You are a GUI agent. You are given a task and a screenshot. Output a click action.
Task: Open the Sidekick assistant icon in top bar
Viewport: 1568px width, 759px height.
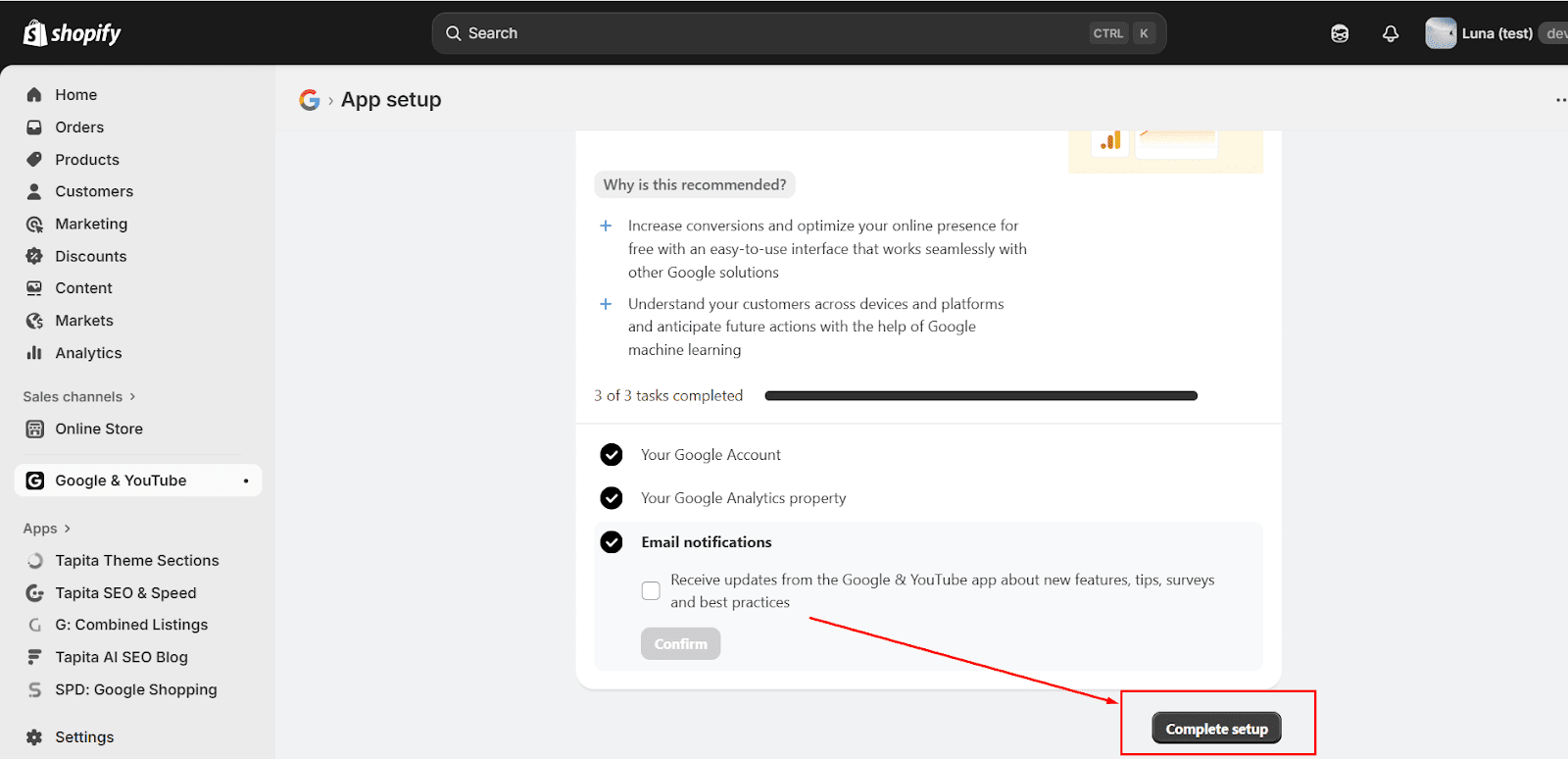point(1340,33)
